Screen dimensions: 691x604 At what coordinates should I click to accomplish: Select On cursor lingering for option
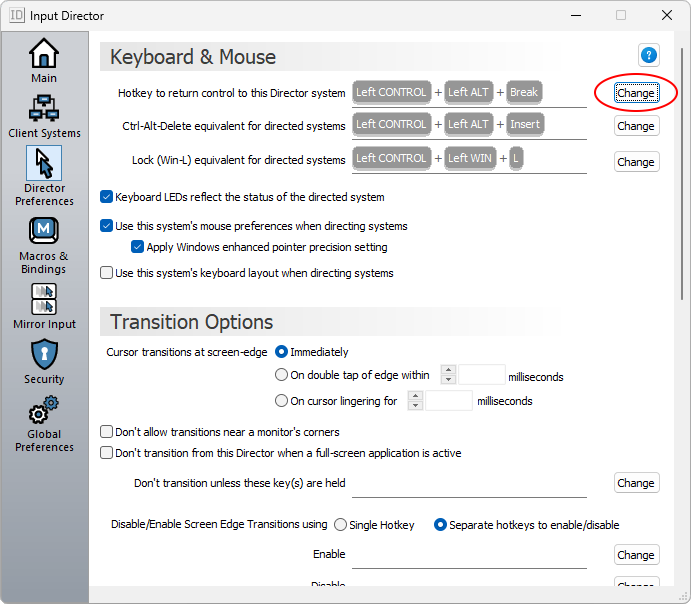point(281,401)
